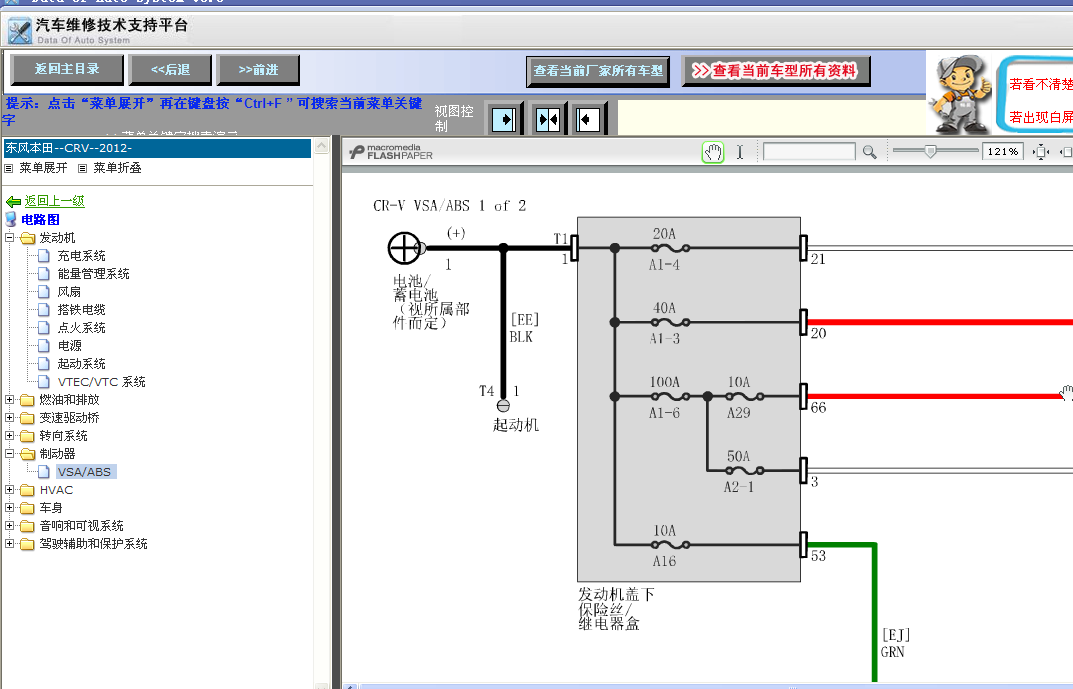Click the 点火系统 document icon
The image size is (1073, 689).
[x=44, y=328]
